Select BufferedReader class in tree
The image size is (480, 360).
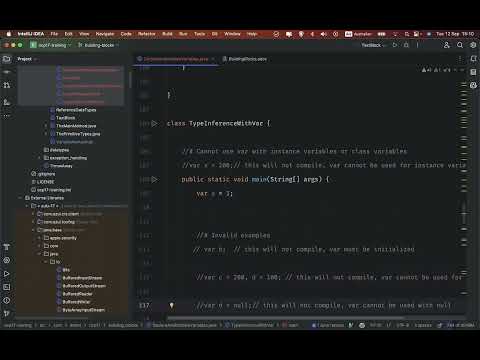click(x=77, y=294)
